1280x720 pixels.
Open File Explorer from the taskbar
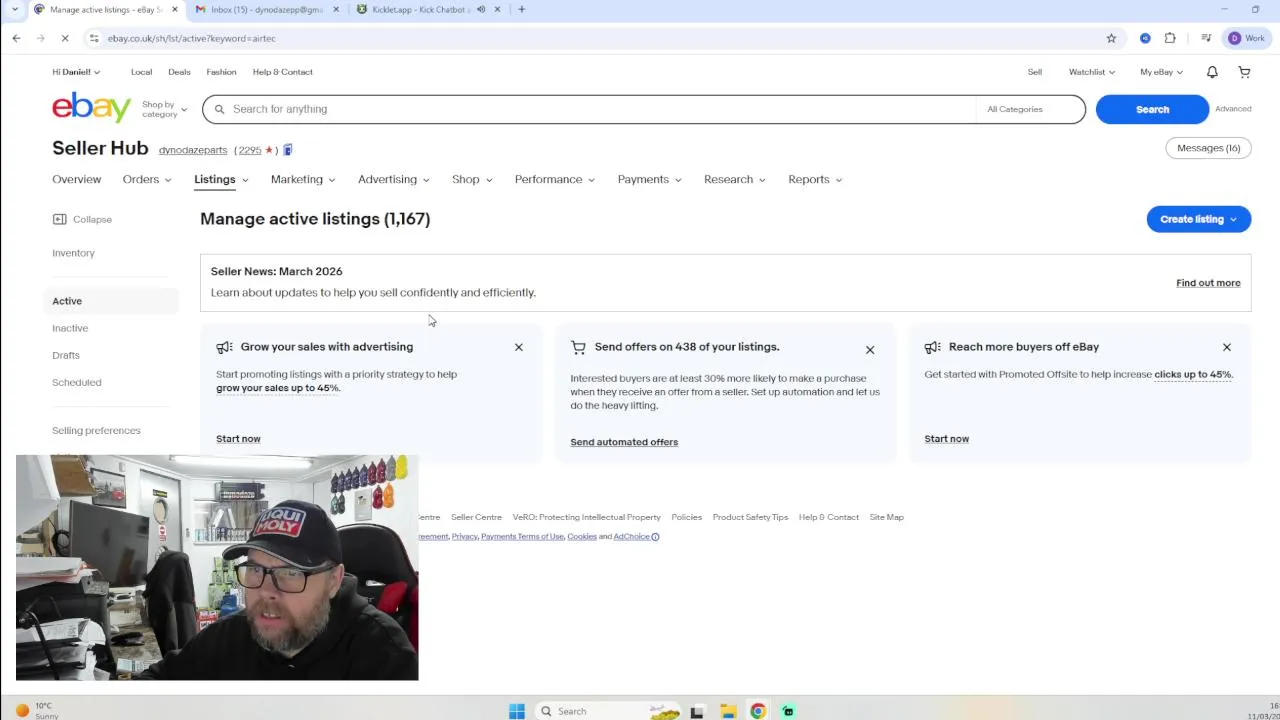pos(728,711)
